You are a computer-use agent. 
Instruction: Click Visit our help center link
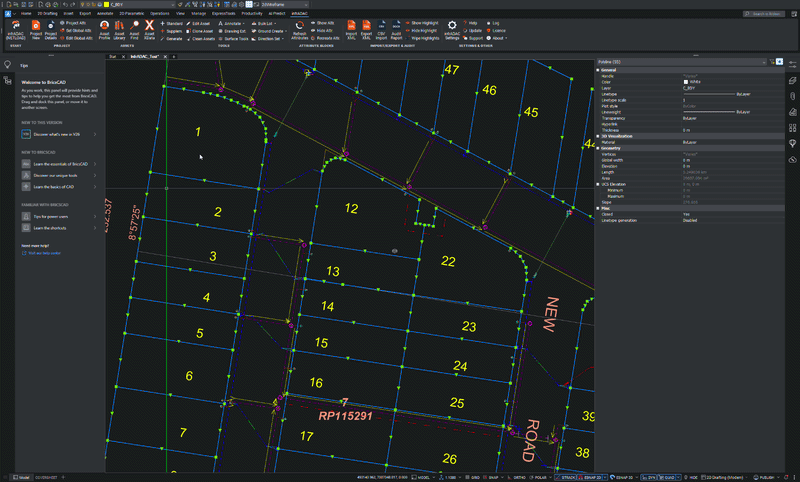(x=44, y=253)
